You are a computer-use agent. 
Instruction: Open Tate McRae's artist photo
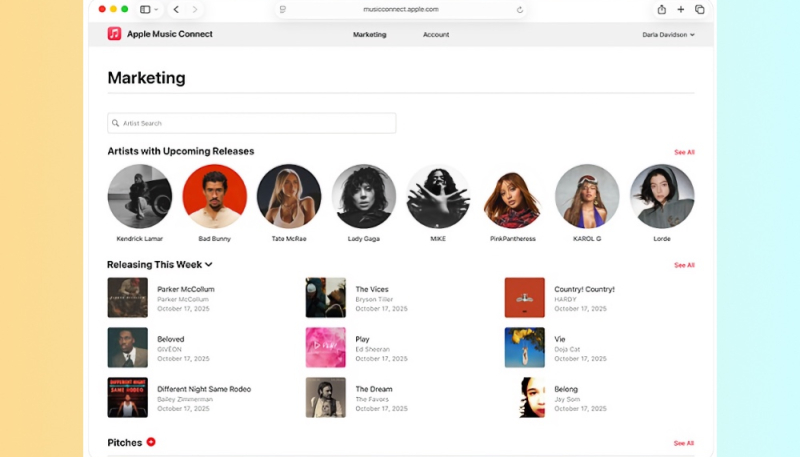[x=289, y=196]
